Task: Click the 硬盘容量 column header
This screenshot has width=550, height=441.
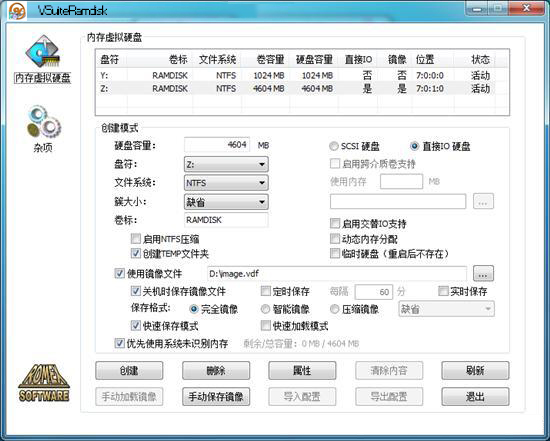Action: tap(314, 59)
